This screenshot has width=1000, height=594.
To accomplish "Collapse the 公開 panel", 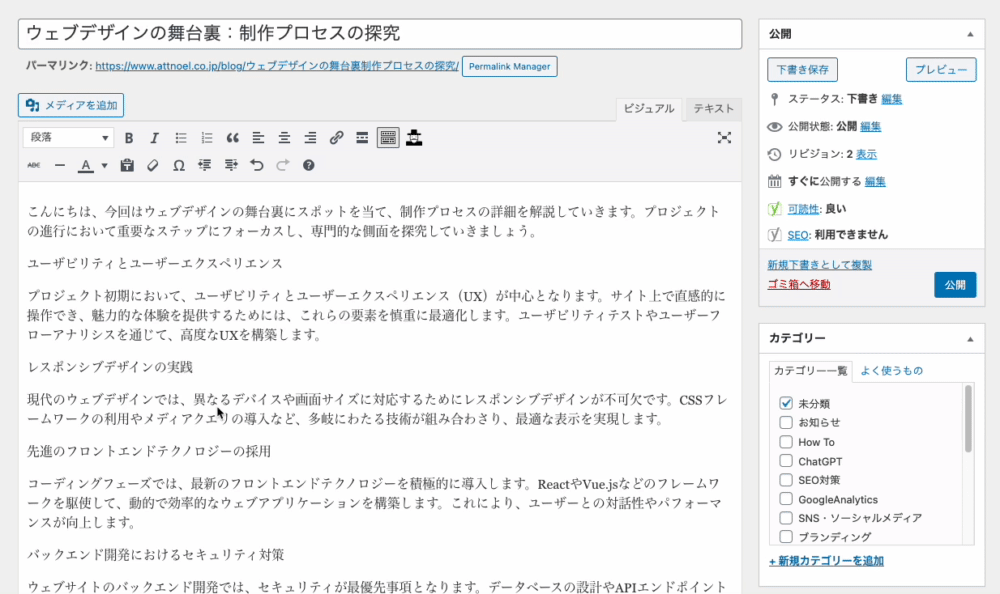I will pos(970,34).
